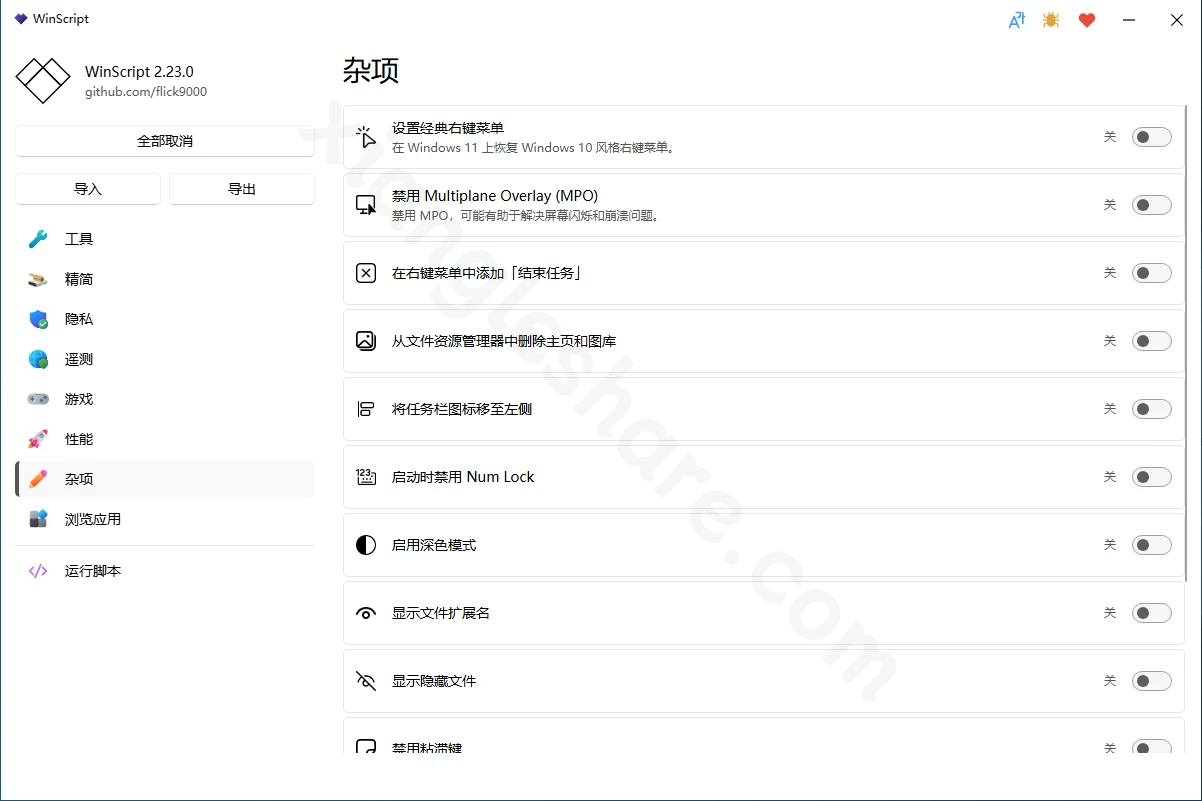Click the code brackets icon beside 运行脚本

tap(38, 571)
